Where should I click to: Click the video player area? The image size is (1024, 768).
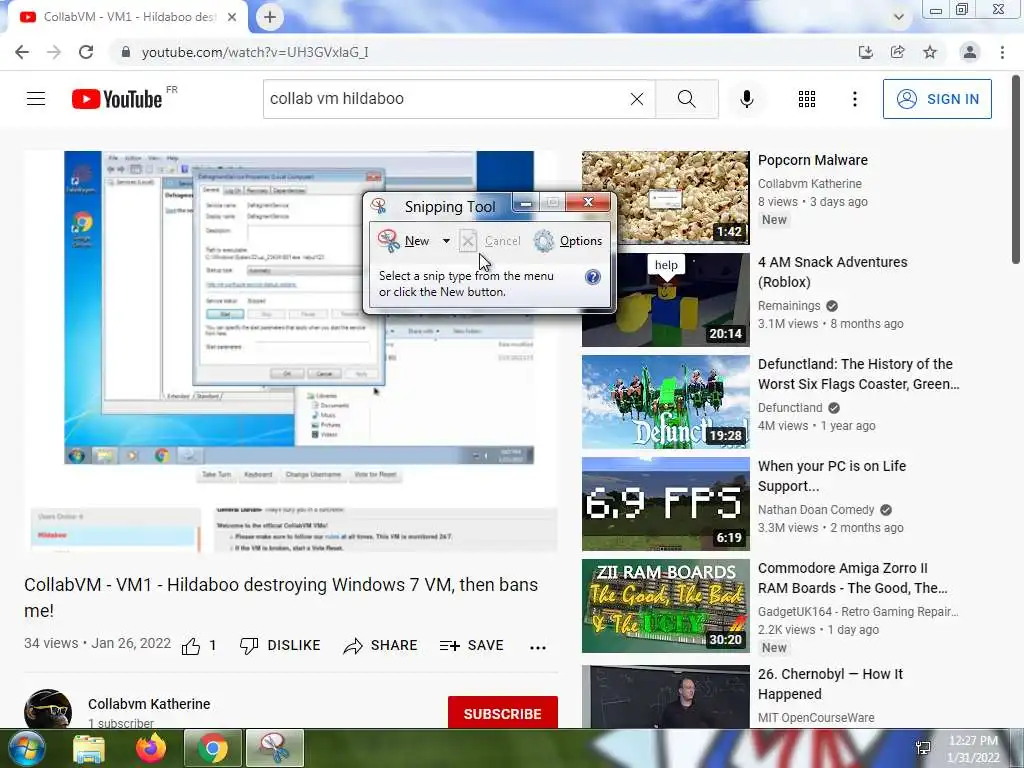tap(291, 351)
